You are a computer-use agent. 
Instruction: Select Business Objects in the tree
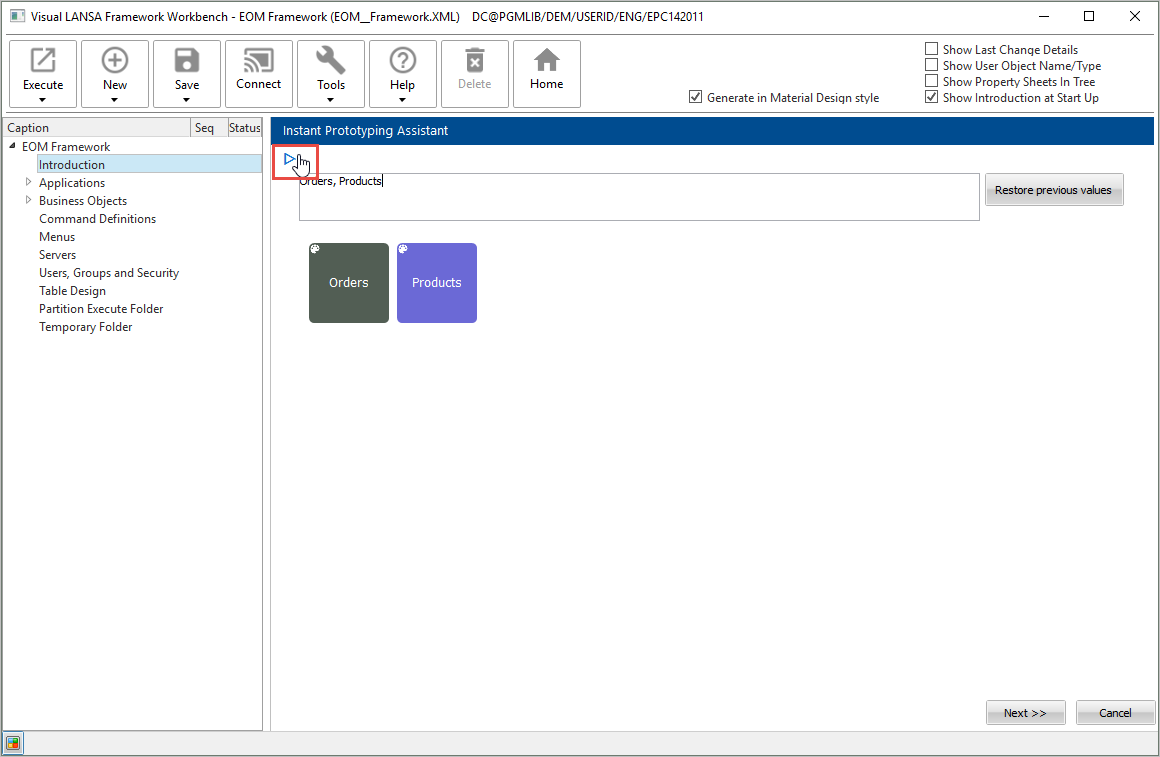83,201
